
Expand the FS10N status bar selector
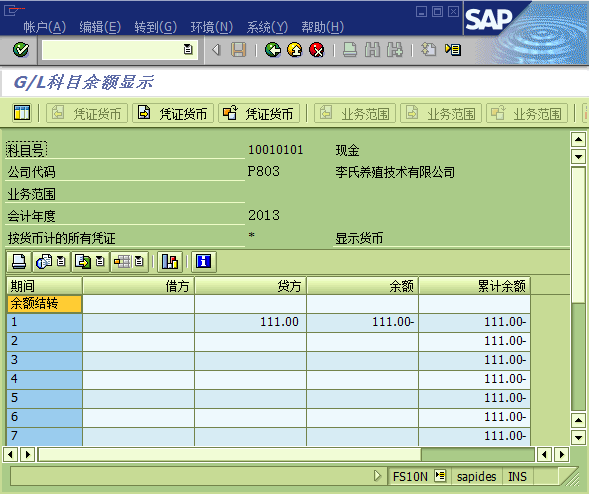point(440,476)
